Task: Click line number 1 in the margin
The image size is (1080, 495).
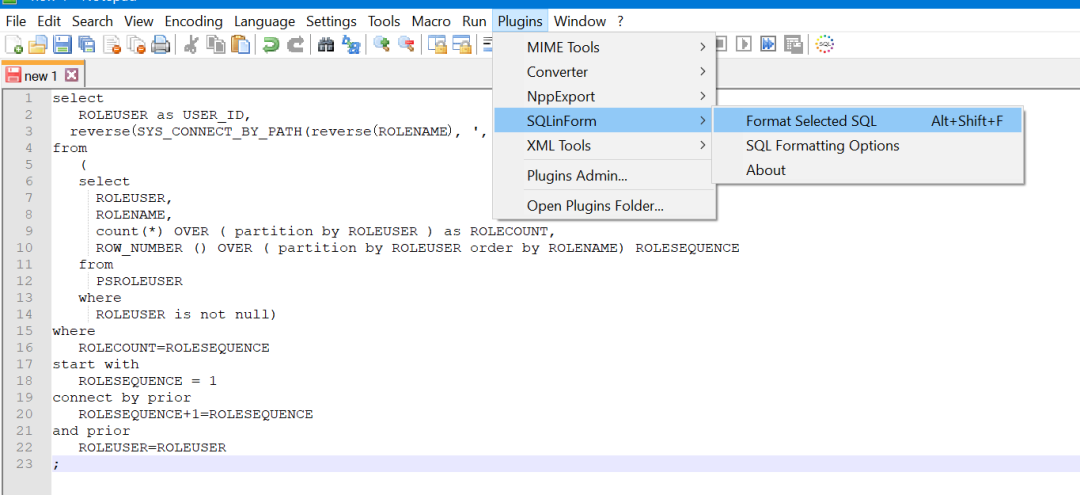Action: (28, 98)
